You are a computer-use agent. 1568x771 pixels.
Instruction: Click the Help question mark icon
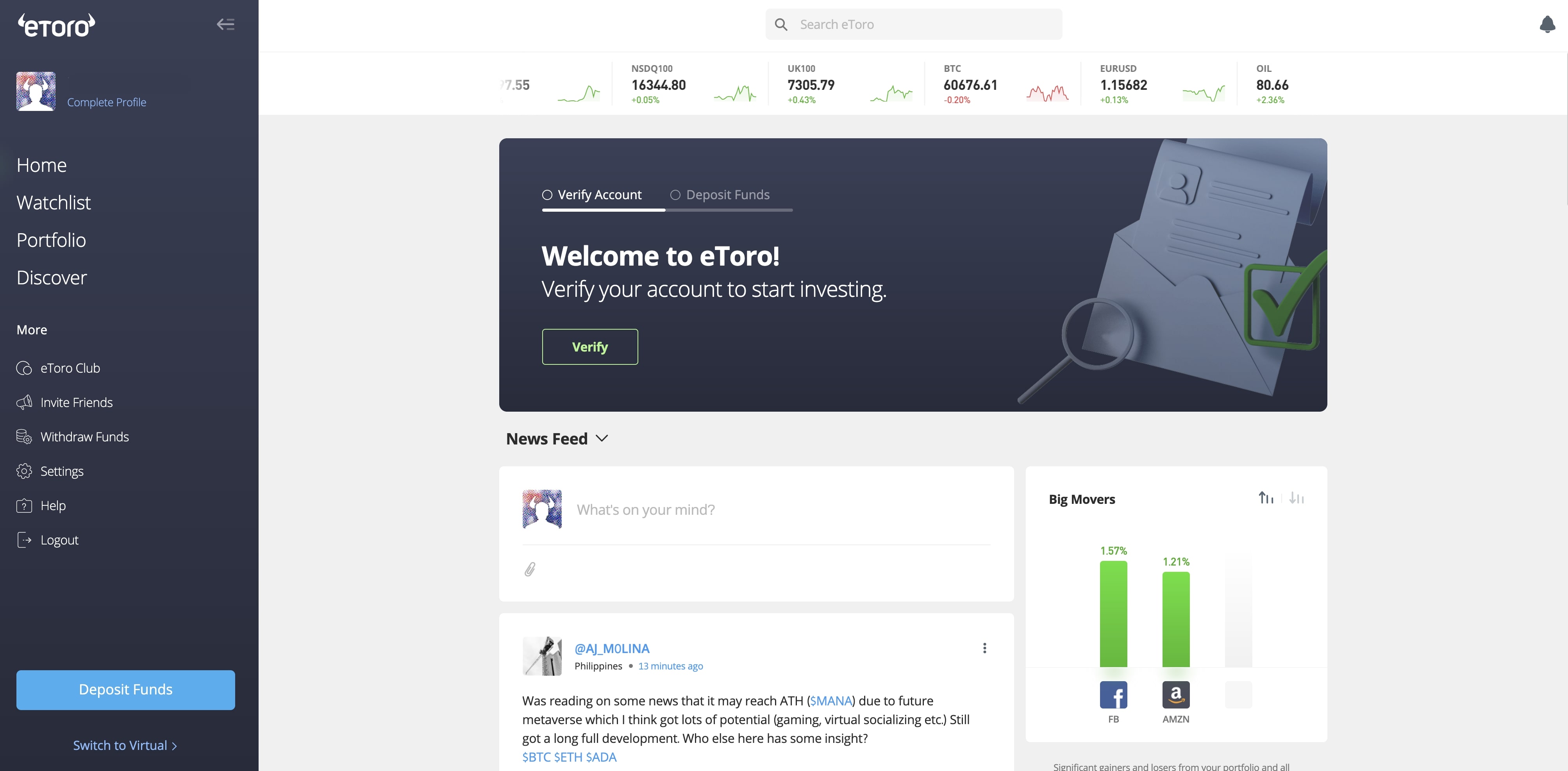pyautogui.click(x=24, y=506)
